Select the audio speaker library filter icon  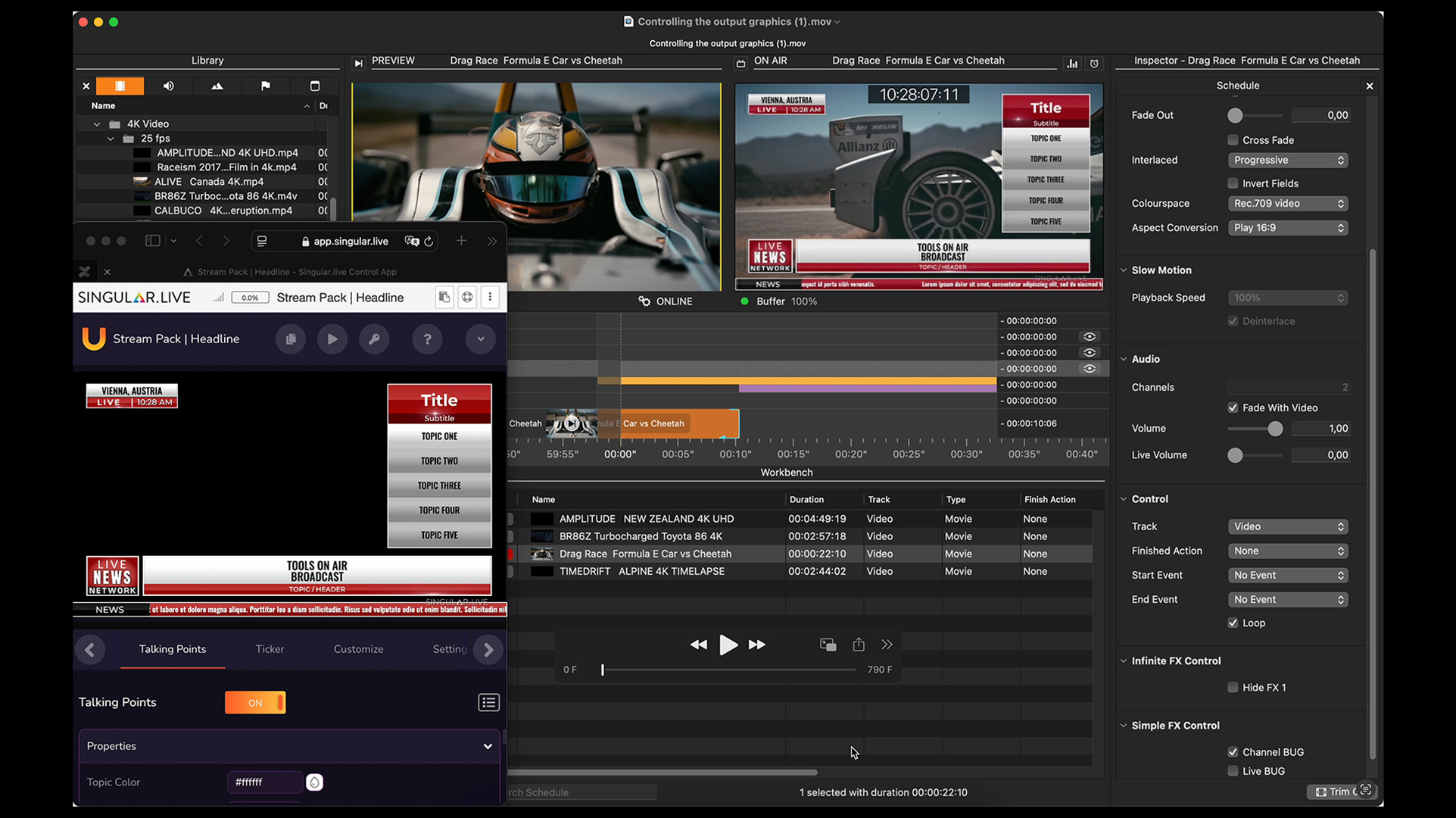click(x=168, y=86)
